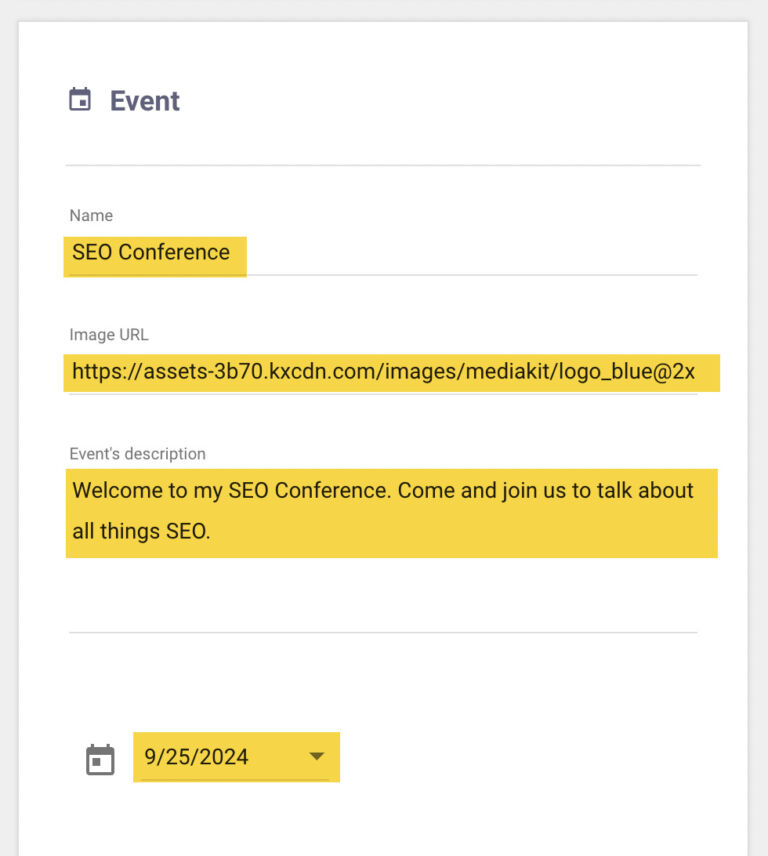Click the Event's description label
Screen dimensions: 768x856
136,453
